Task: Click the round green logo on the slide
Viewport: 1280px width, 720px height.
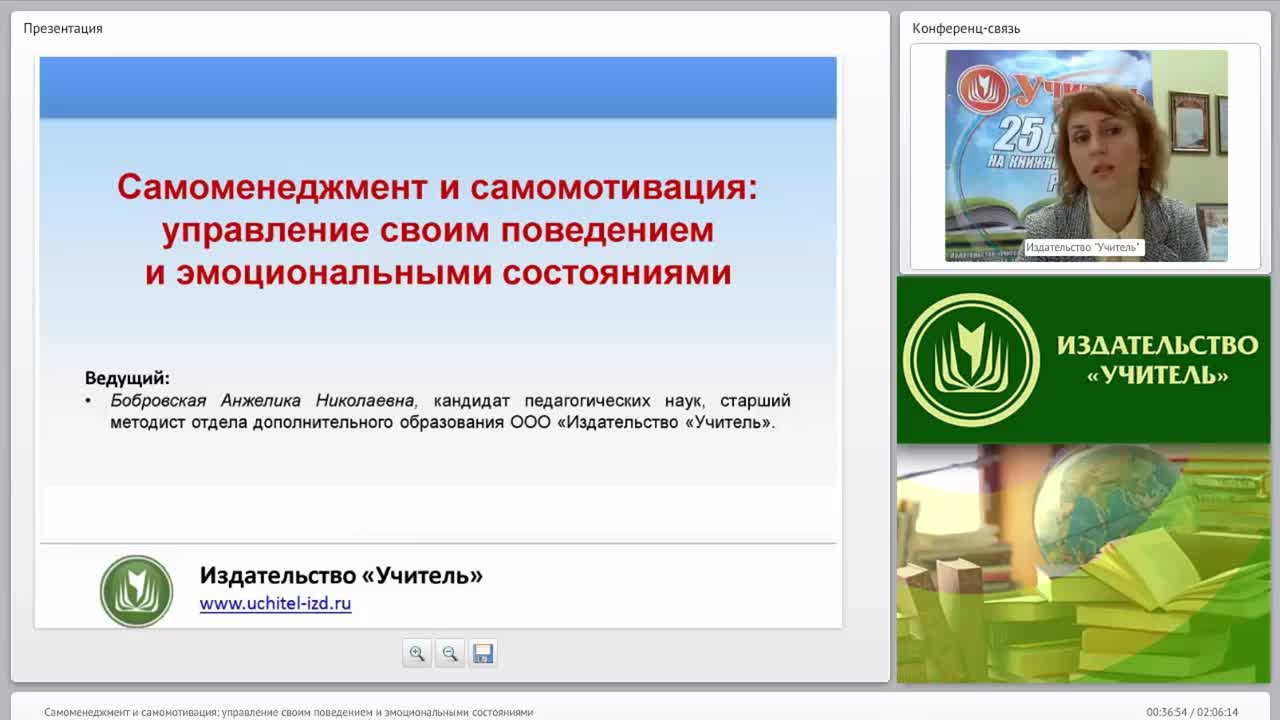Action: [137, 591]
